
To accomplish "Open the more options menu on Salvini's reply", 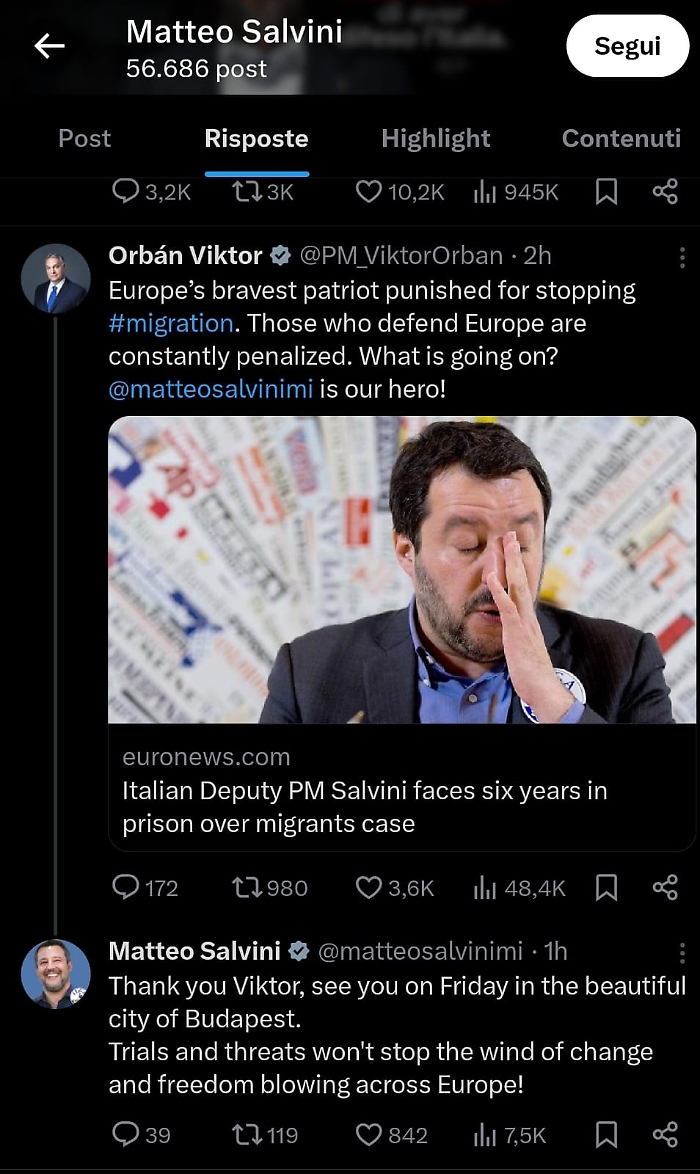I will pyautogui.click(x=683, y=953).
